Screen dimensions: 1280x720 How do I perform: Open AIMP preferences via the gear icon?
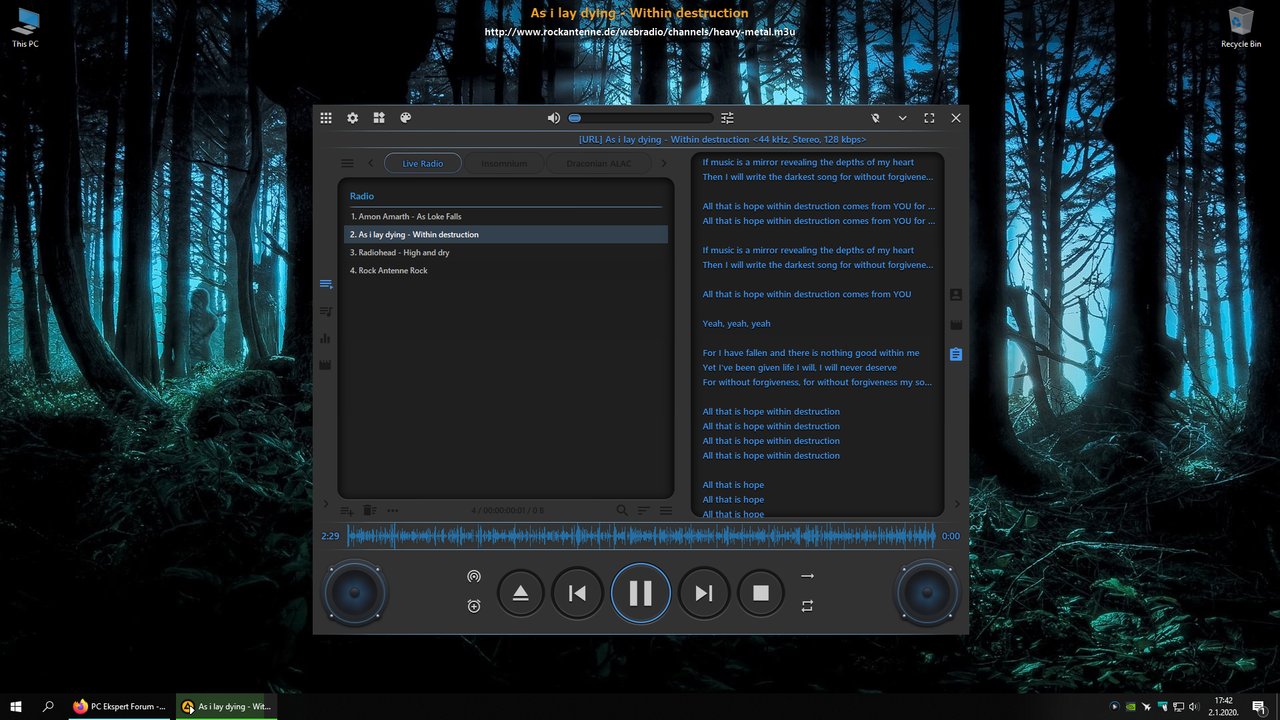tap(352, 117)
